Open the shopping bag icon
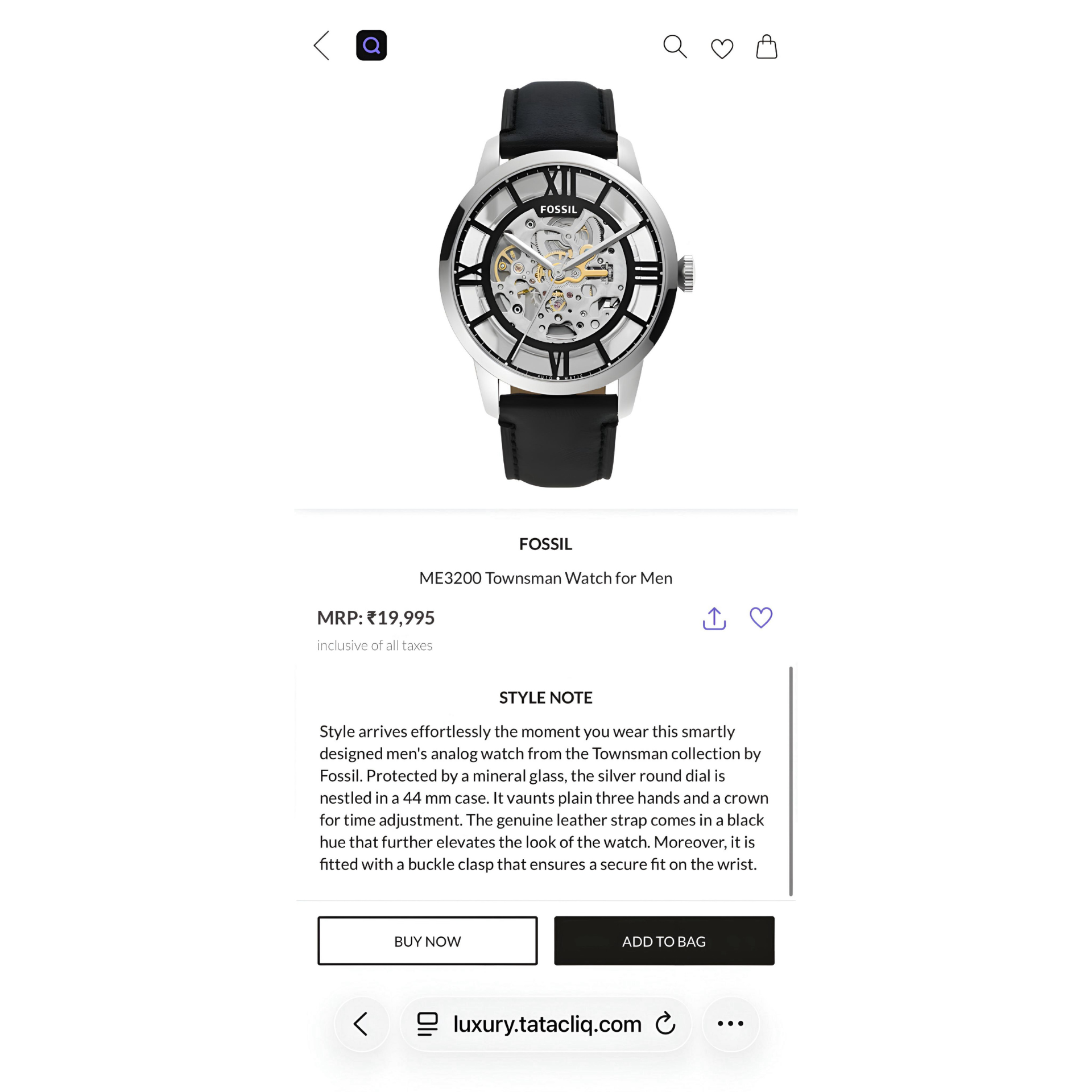1092x1092 pixels. pos(767,47)
